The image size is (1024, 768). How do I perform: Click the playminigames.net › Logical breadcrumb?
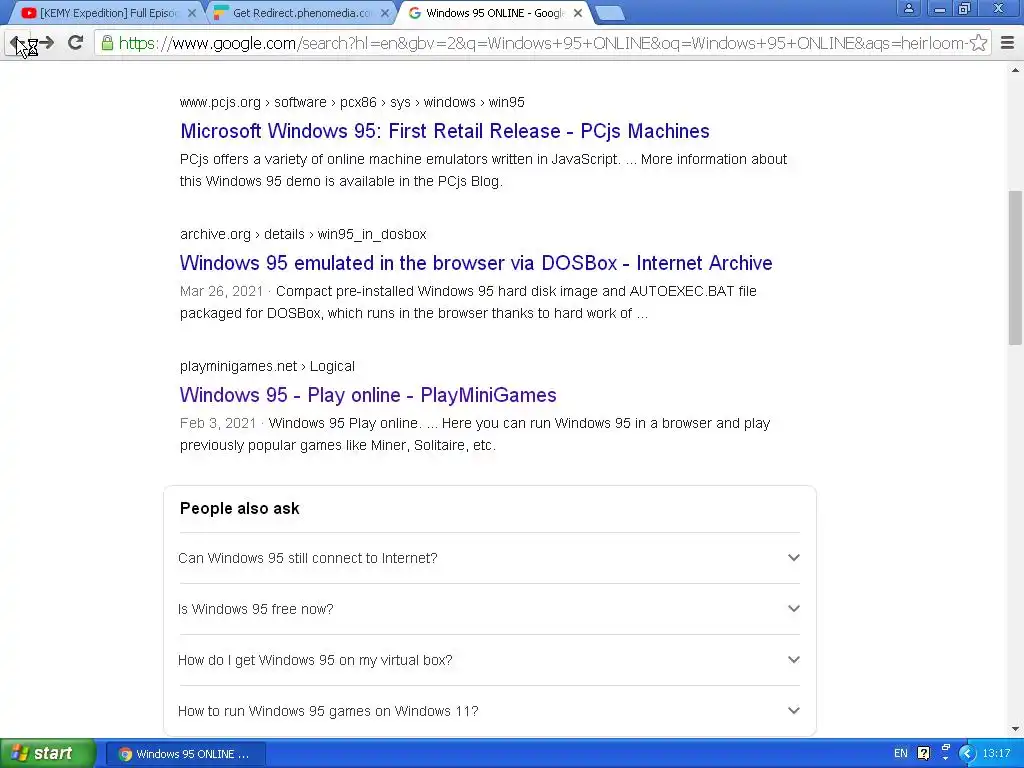[x=268, y=366]
